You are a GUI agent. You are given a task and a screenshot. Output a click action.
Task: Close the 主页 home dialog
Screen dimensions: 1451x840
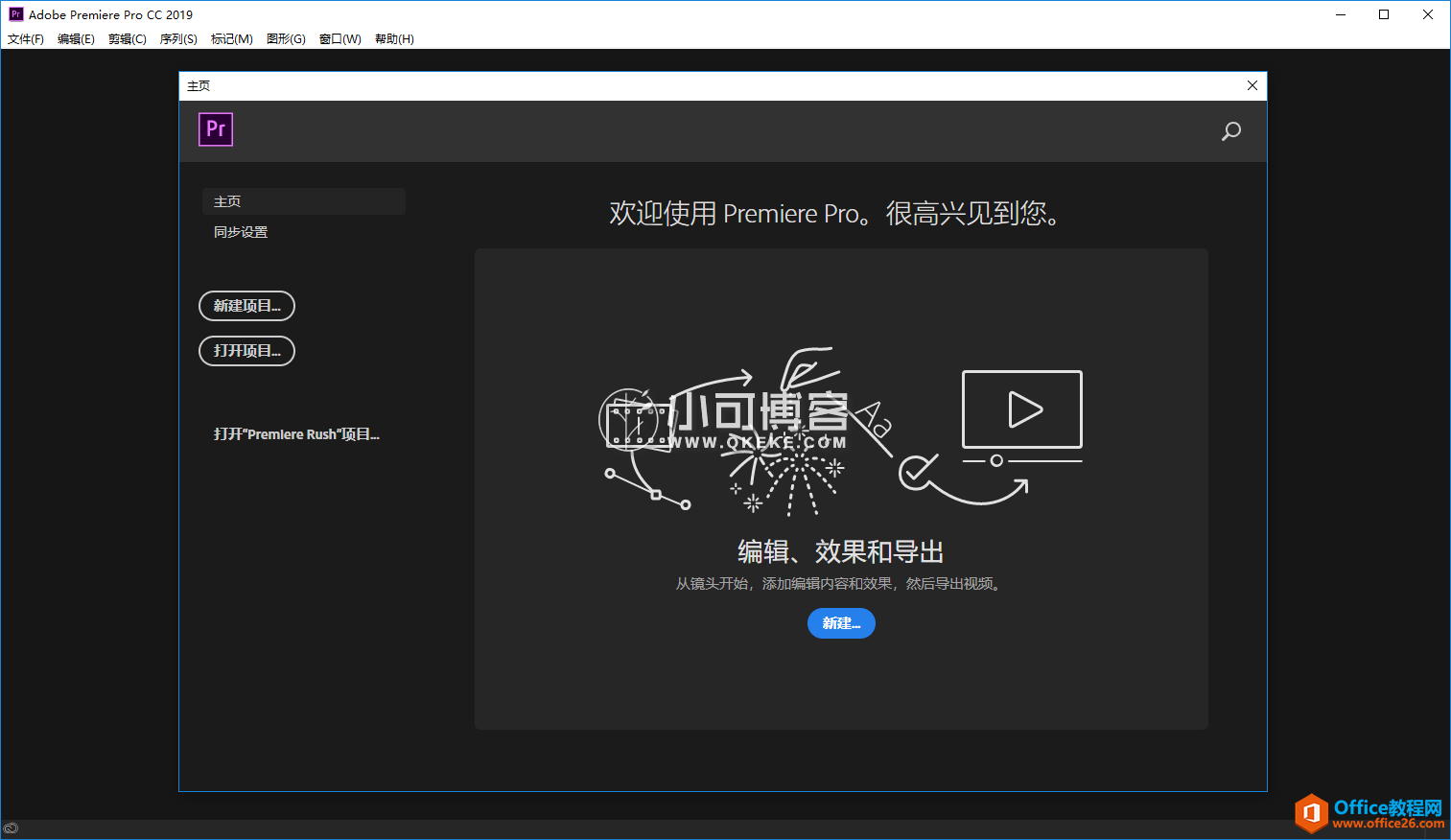[x=1252, y=85]
